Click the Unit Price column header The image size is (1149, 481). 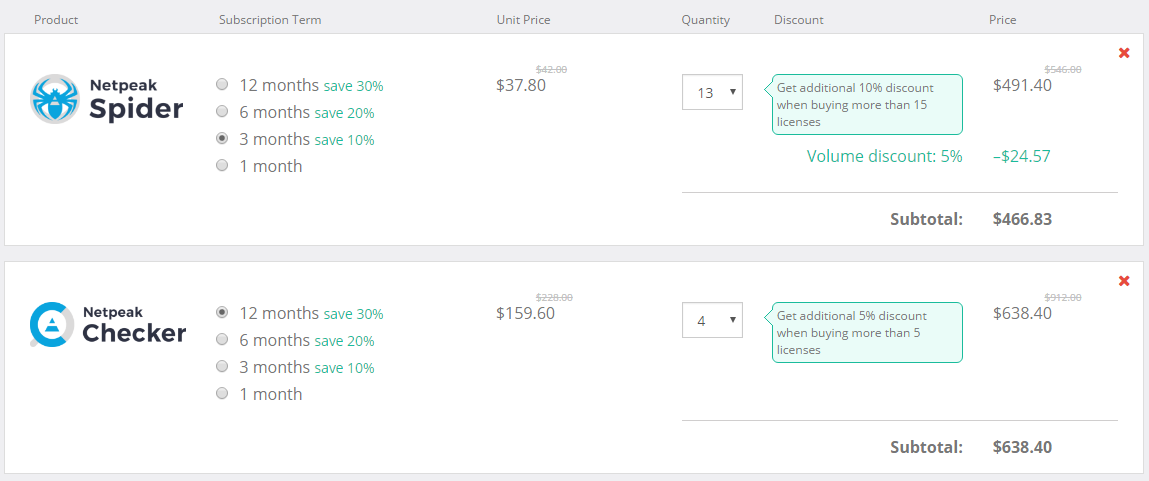[x=523, y=20]
